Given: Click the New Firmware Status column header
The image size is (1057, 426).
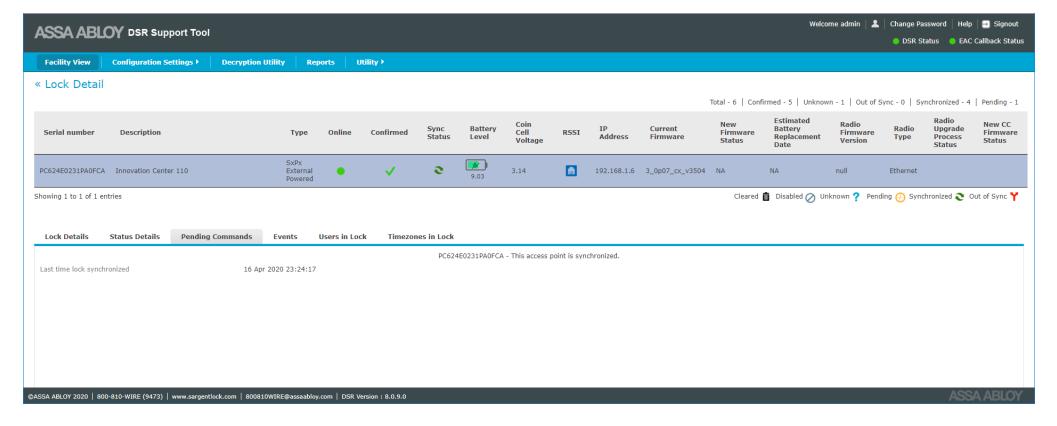Looking at the screenshot, I should [737, 132].
